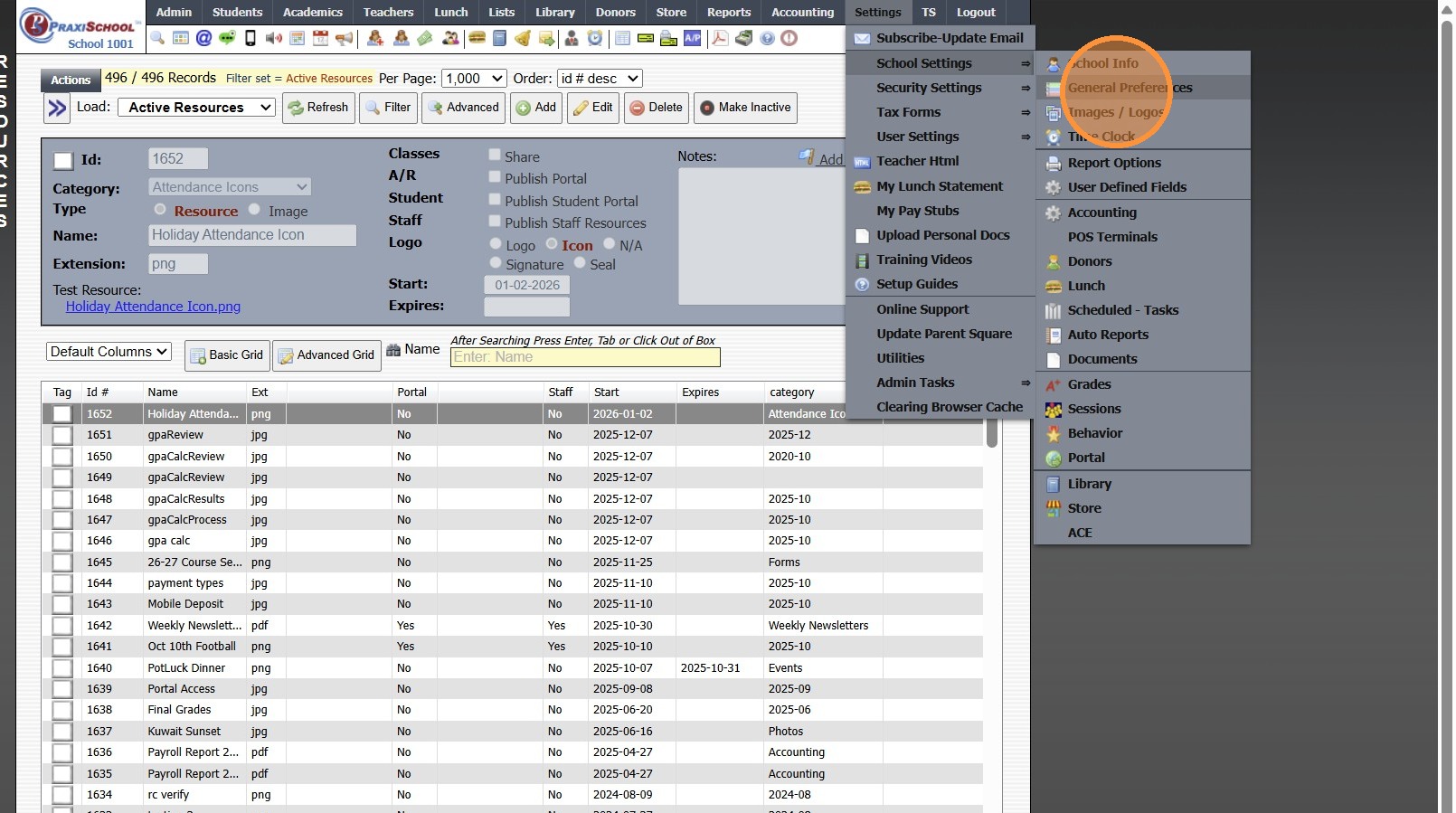Toggle the Id checkbox in detail panel

63,161
